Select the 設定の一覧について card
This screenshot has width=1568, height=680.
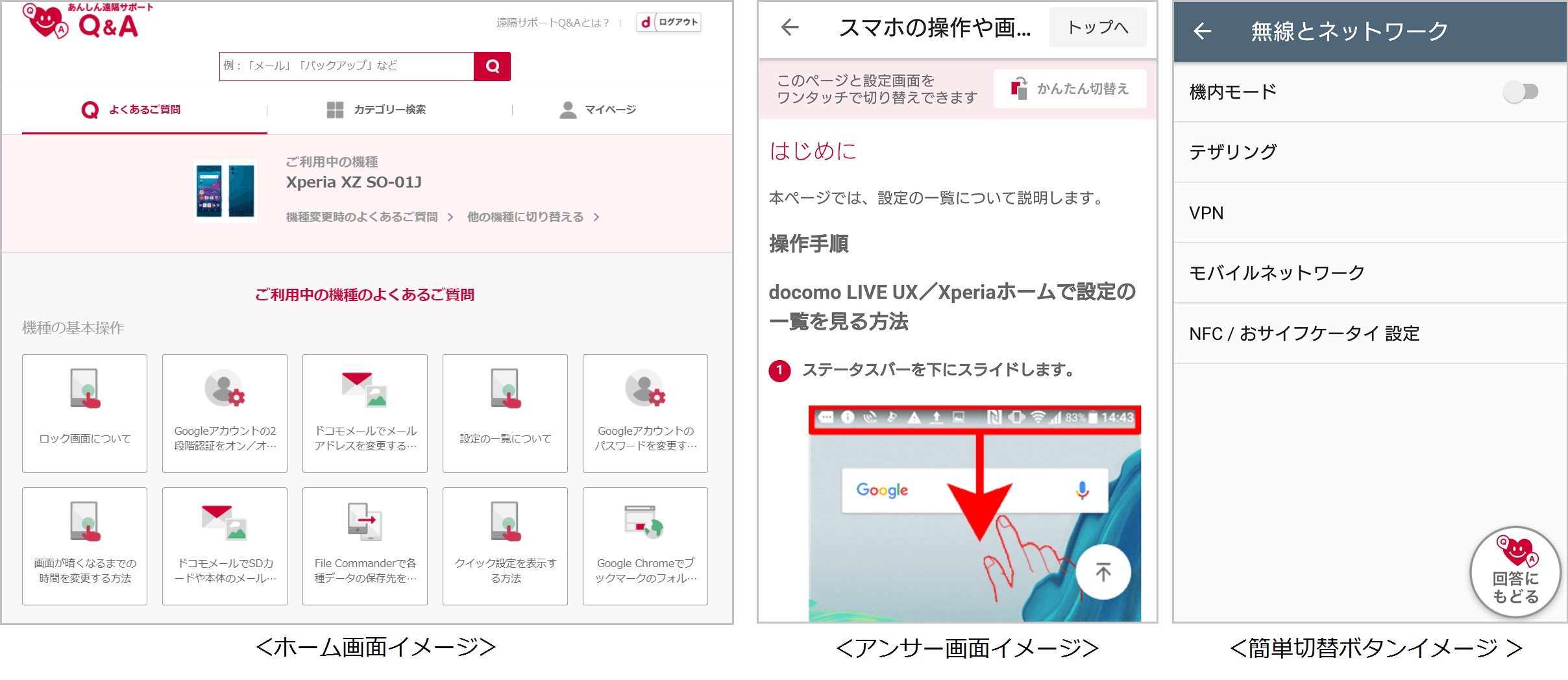tap(505, 413)
